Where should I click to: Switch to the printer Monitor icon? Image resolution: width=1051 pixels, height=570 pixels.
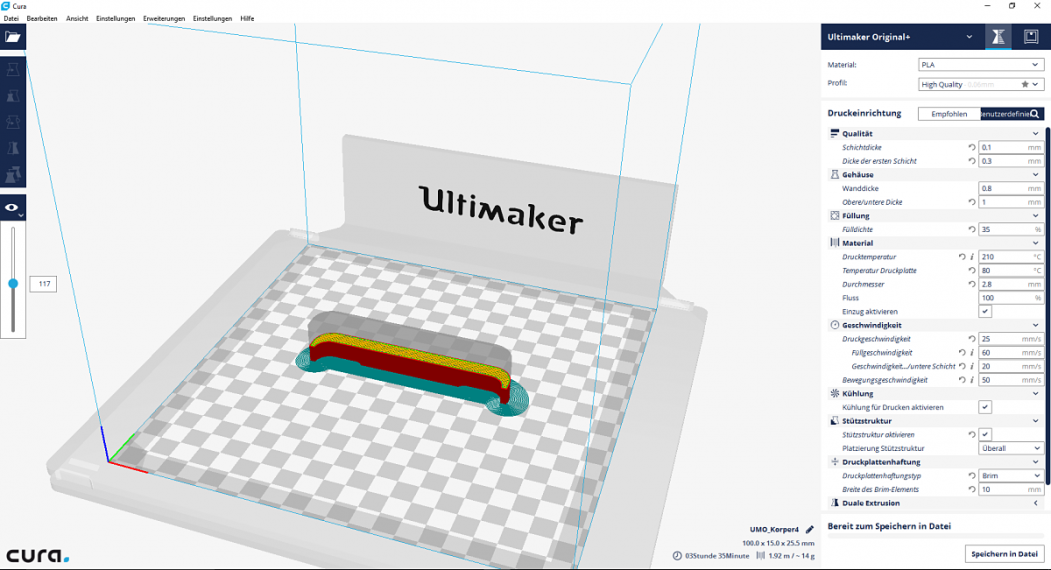click(1031, 37)
